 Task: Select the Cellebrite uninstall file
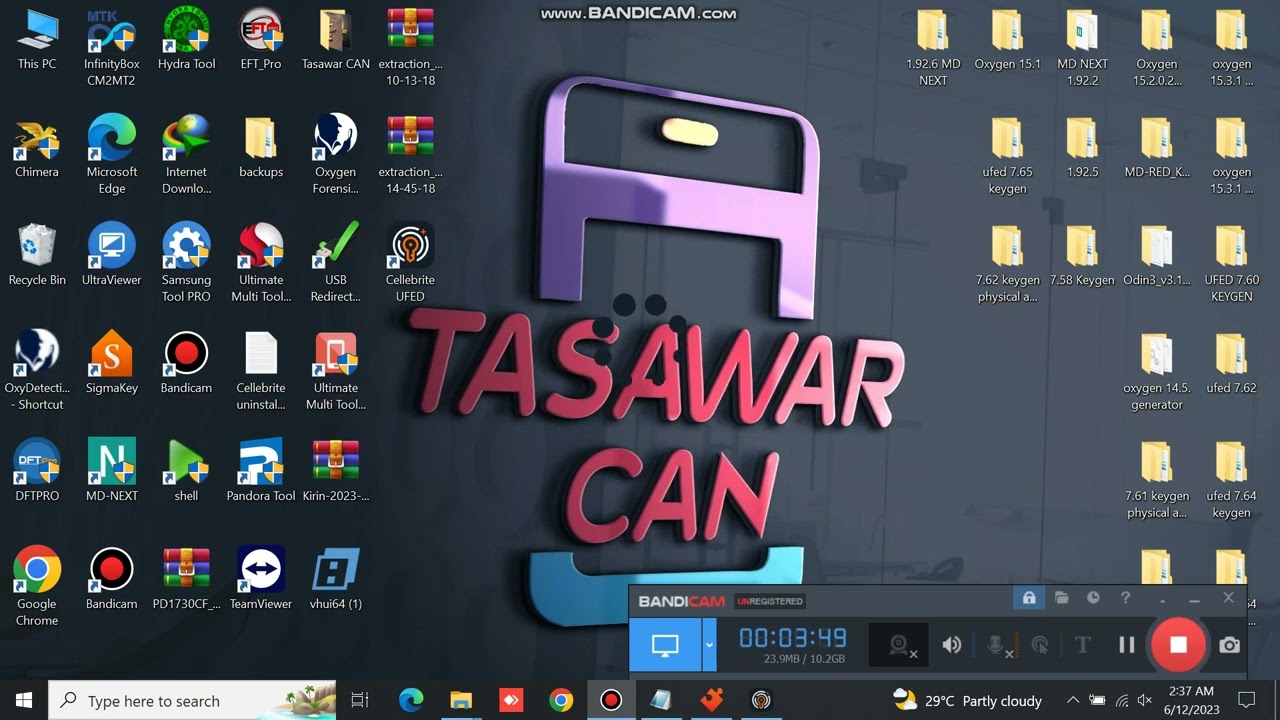point(261,371)
